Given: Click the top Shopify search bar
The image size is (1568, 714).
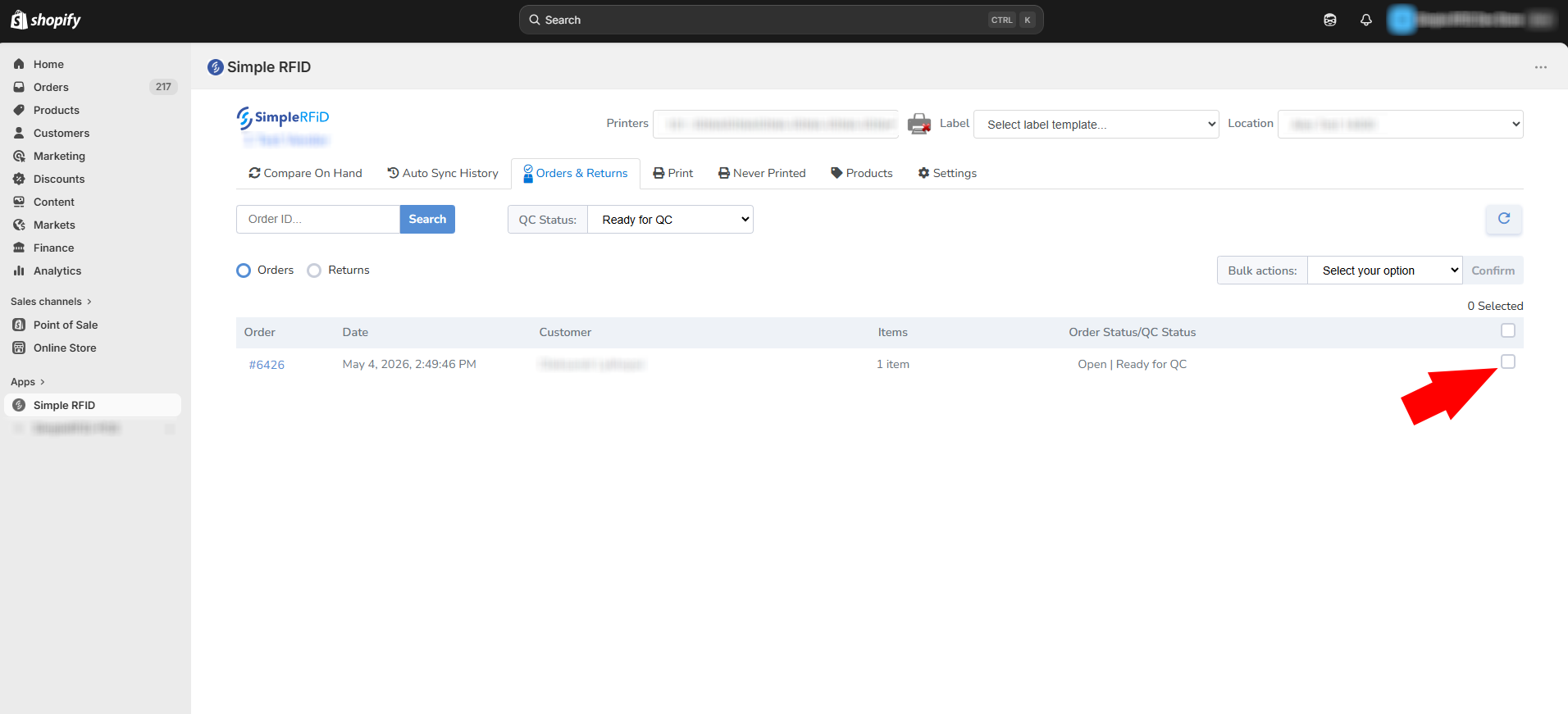Looking at the screenshot, I should (781, 20).
